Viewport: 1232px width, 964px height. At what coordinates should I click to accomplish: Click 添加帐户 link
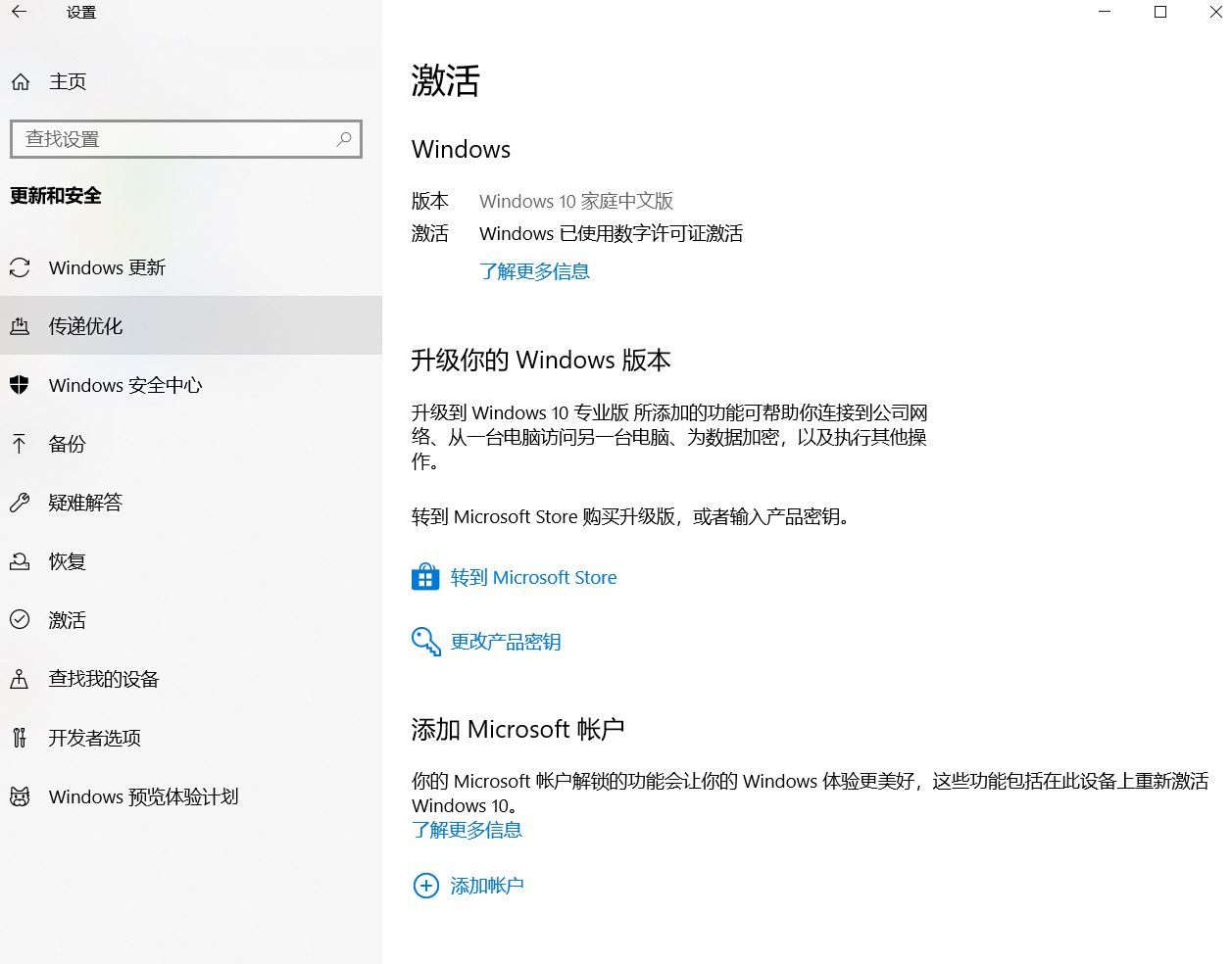(487, 886)
